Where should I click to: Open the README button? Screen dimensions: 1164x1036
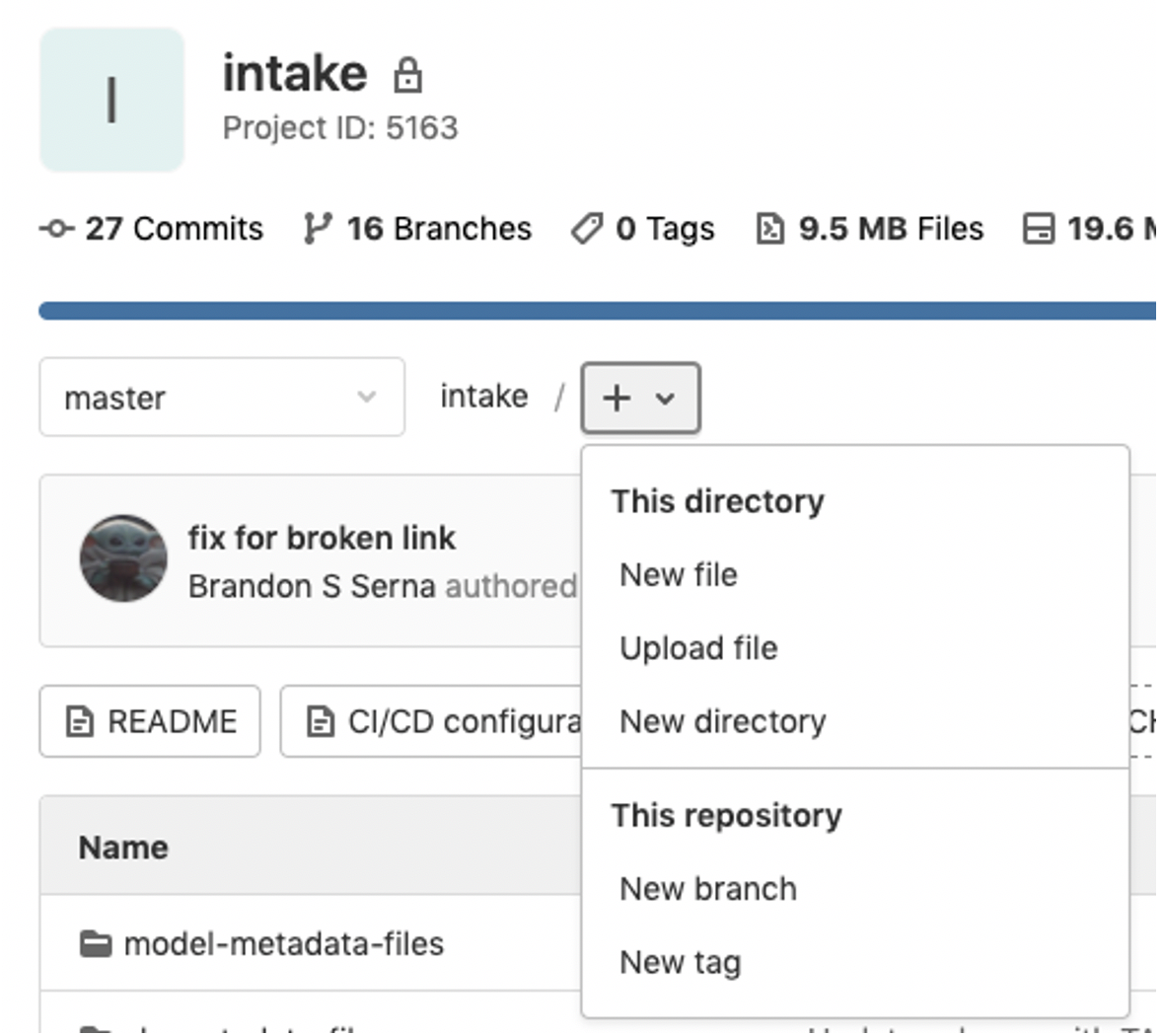[x=150, y=721]
